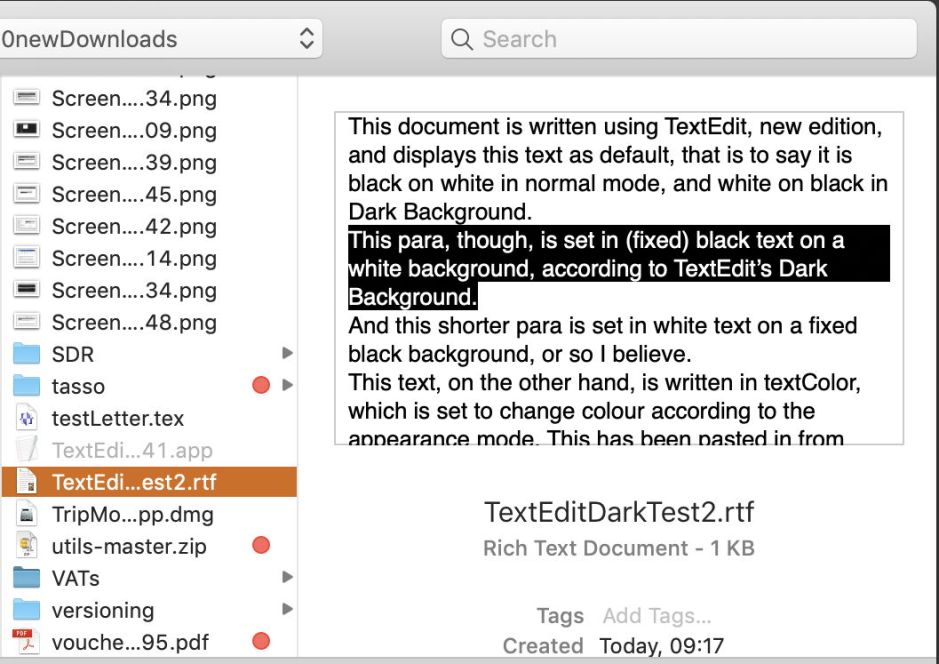Click the PDF icon beside vouche...95.pdf

pos(29,643)
